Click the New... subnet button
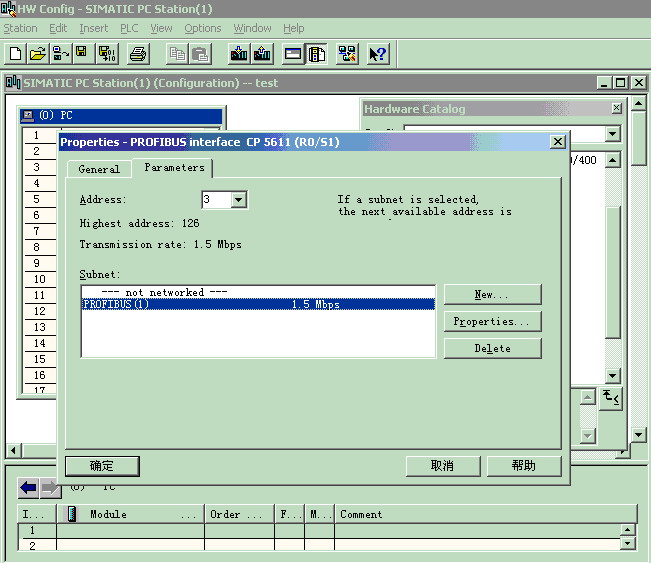 [x=492, y=295]
